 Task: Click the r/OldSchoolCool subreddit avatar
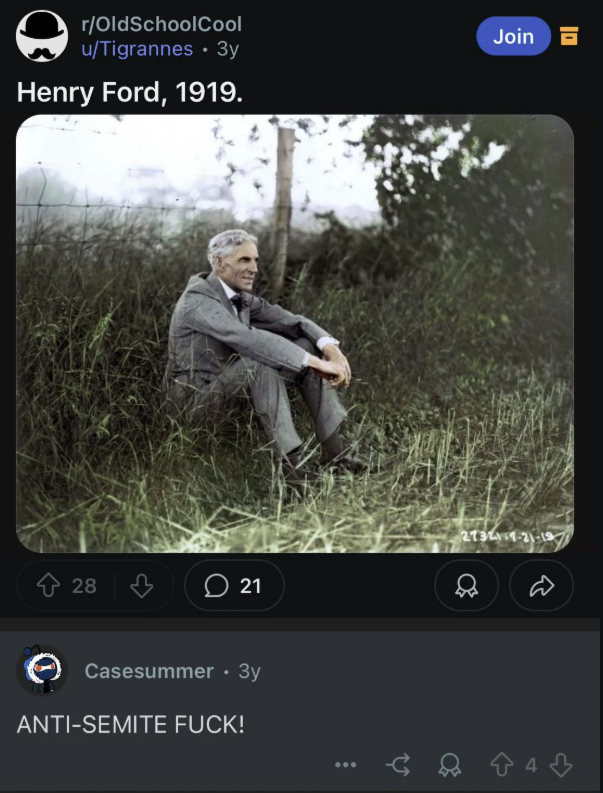tap(42, 36)
